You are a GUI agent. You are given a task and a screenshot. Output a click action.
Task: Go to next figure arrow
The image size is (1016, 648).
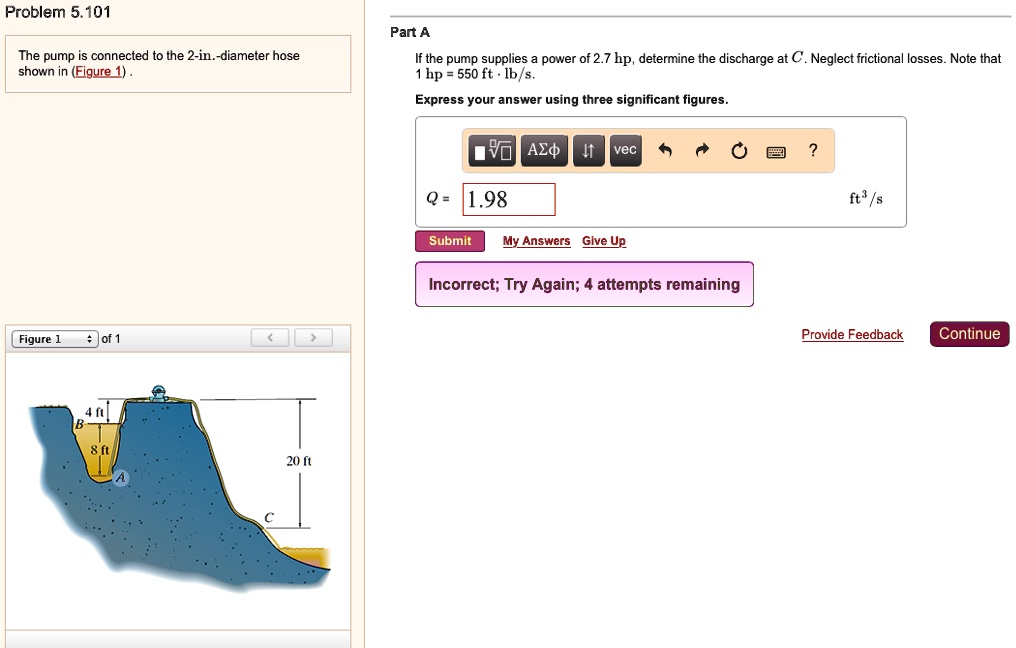[314, 338]
